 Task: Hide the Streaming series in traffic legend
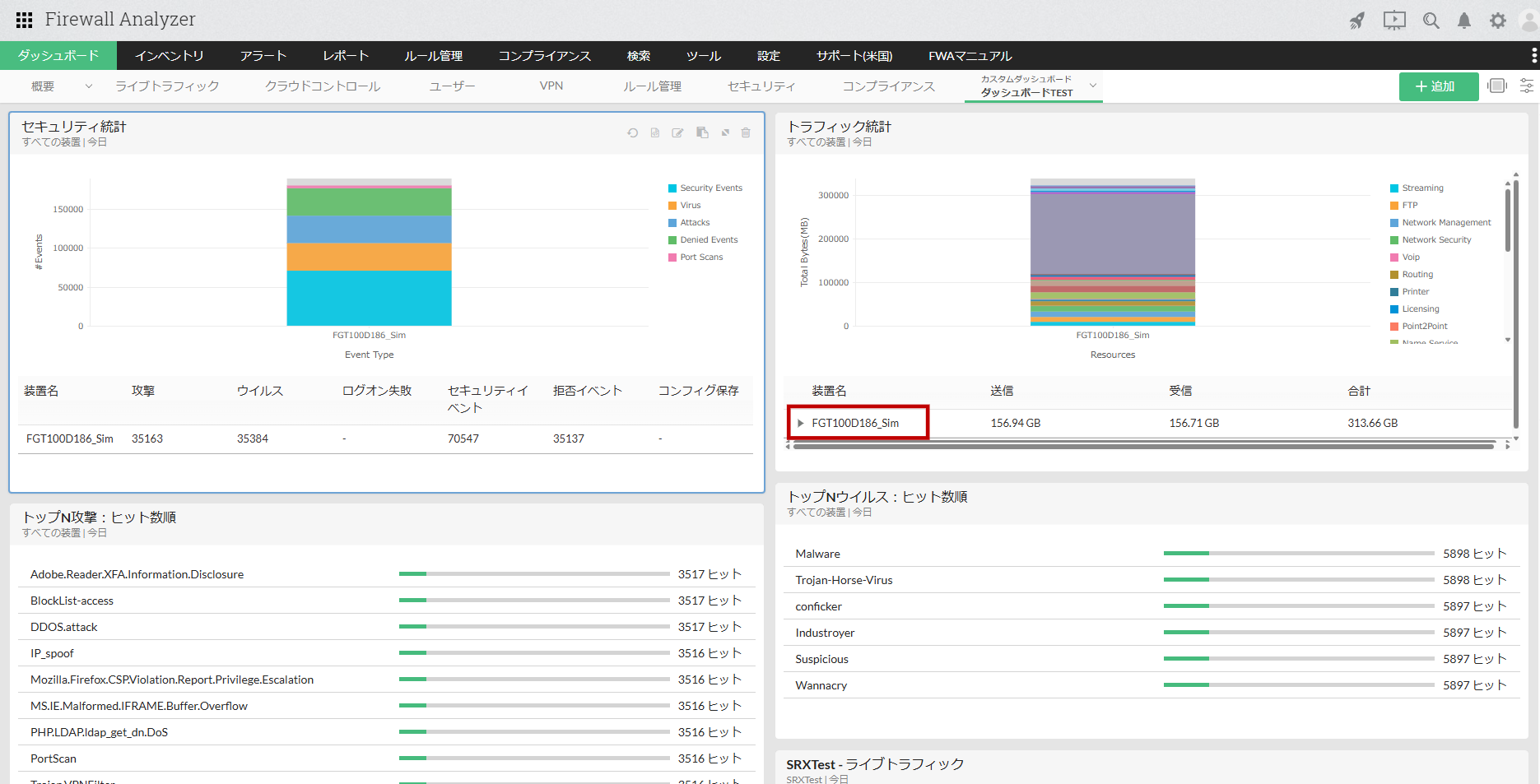pos(1421,188)
